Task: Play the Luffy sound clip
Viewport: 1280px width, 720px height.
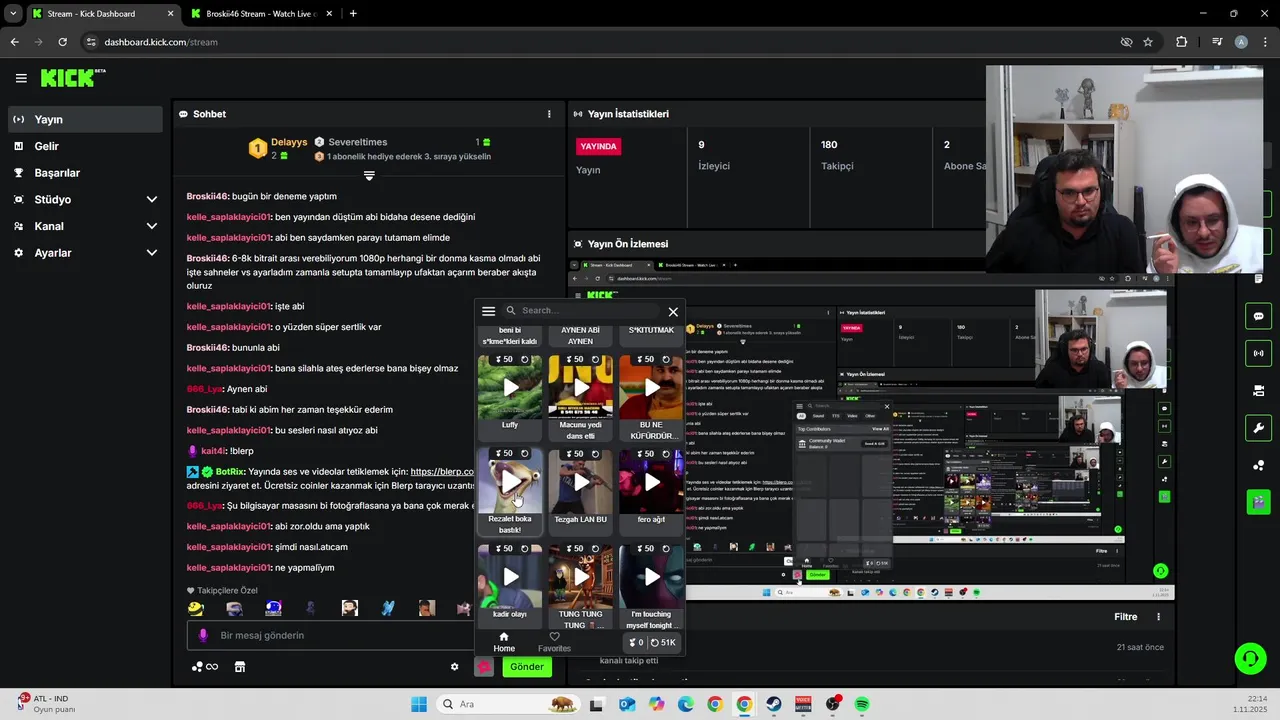Action: click(510, 387)
